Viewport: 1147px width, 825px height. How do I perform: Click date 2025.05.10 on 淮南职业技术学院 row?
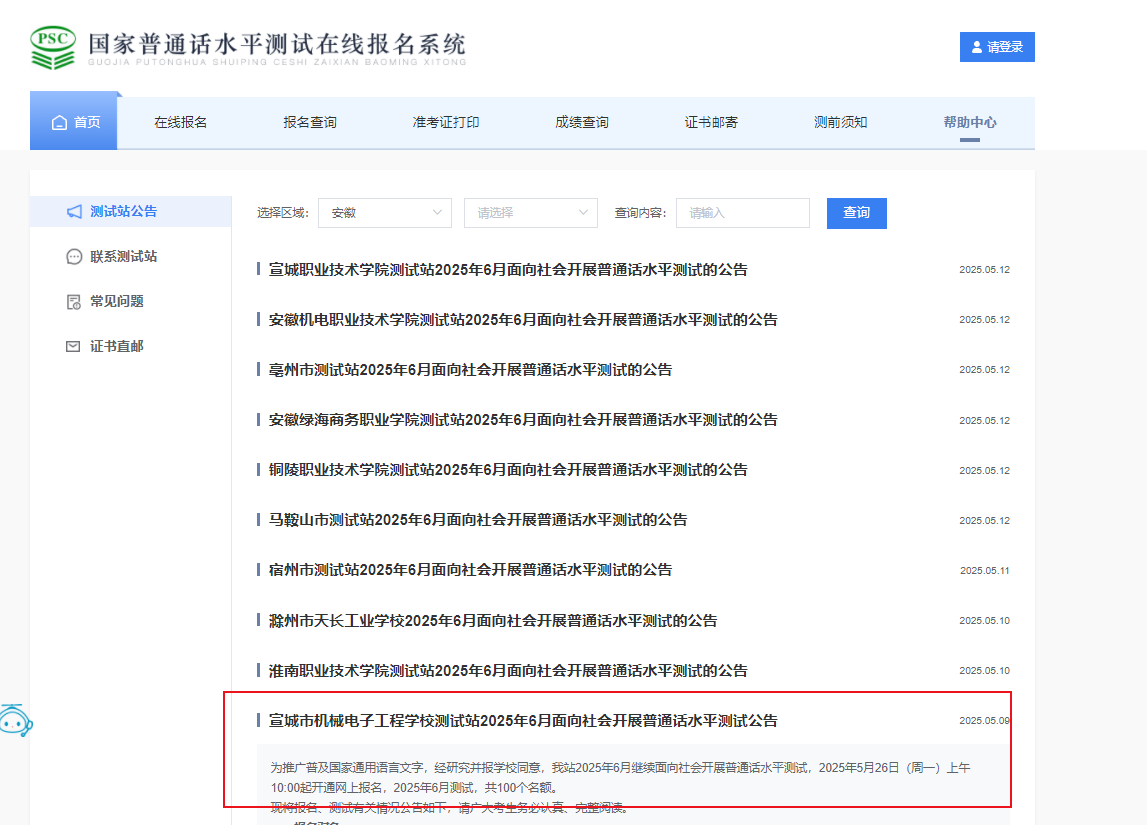(x=985, y=671)
